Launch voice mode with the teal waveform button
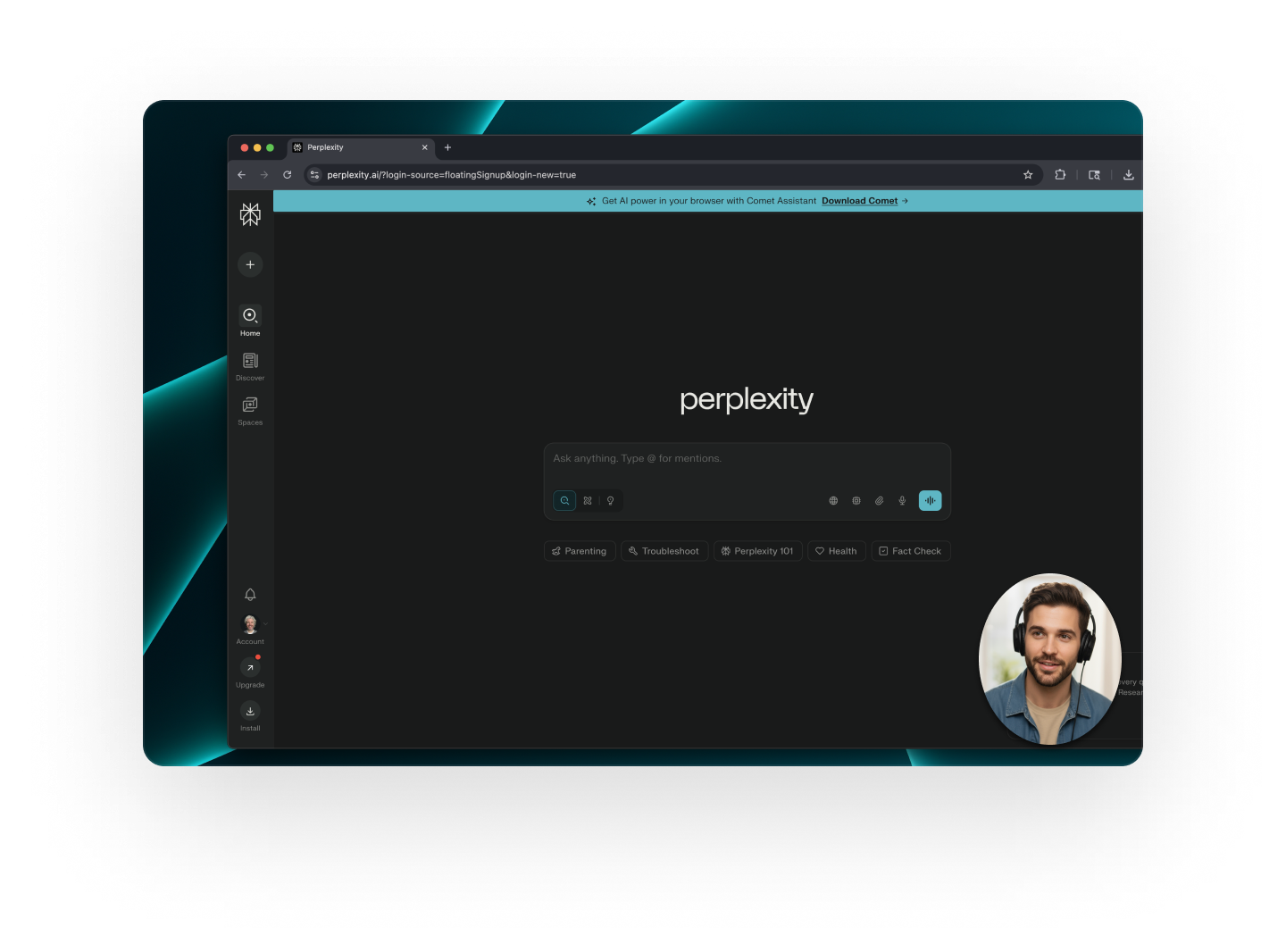1286x952 pixels. pos(930,501)
